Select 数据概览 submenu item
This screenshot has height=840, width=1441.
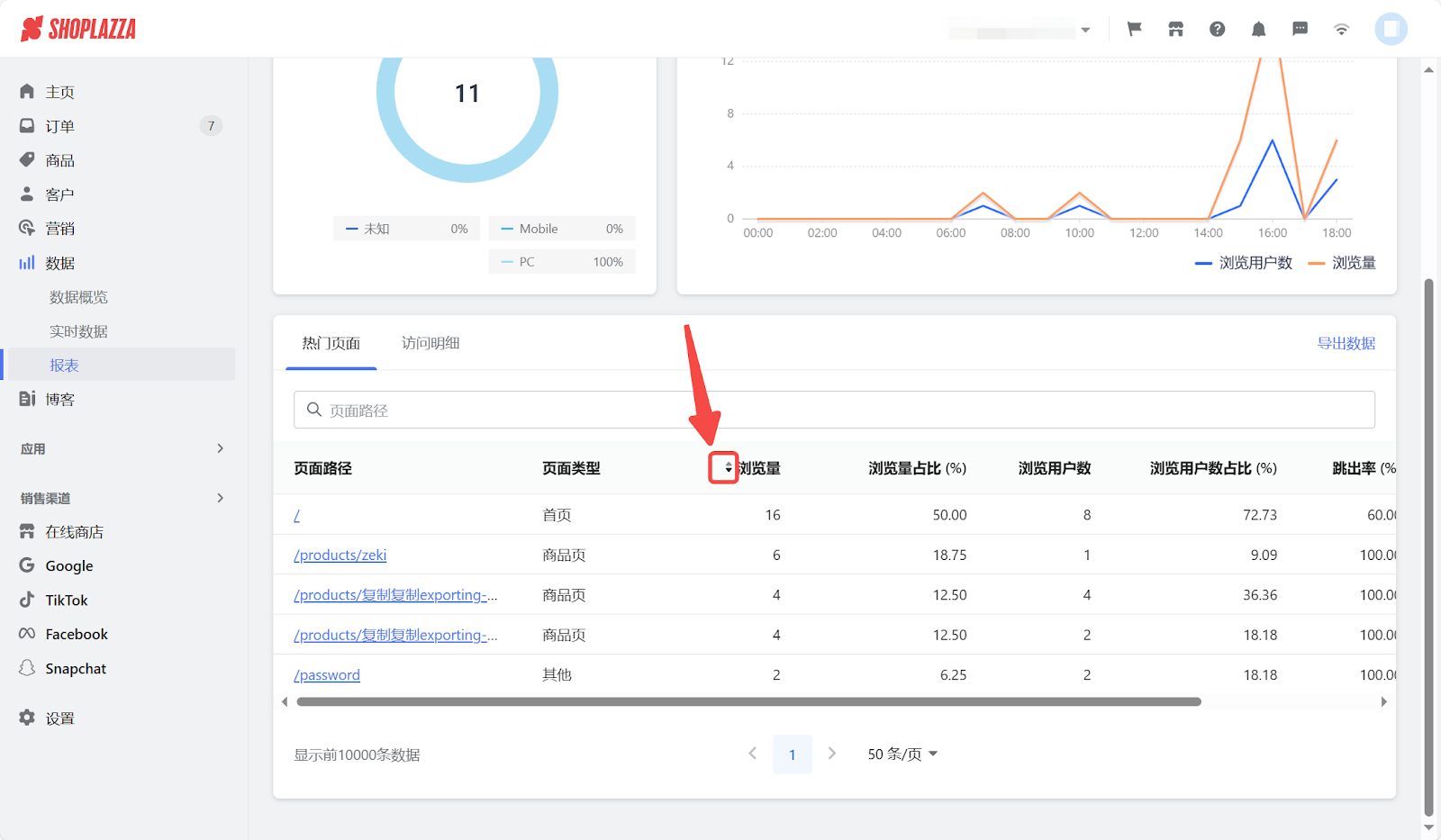[x=78, y=297]
